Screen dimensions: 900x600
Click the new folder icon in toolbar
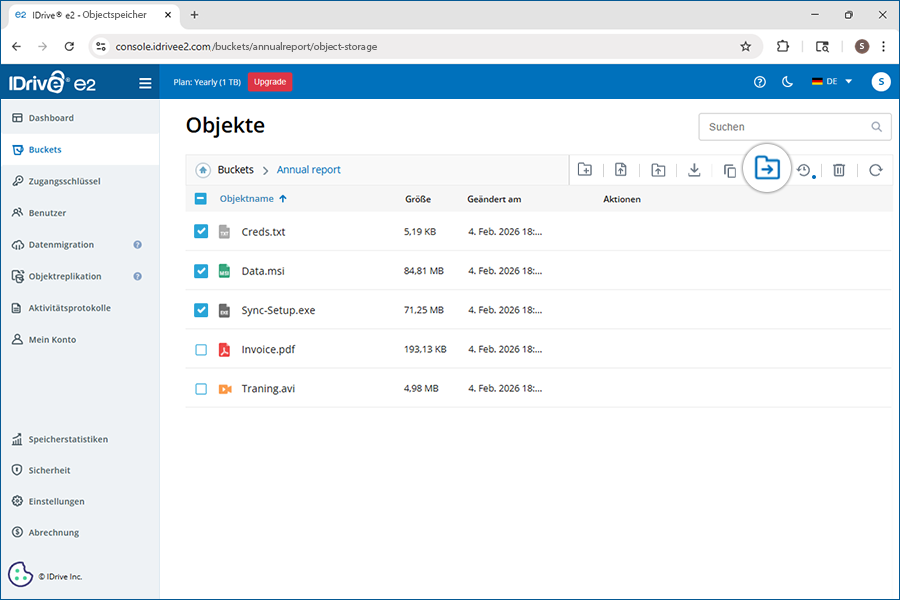click(x=585, y=170)
